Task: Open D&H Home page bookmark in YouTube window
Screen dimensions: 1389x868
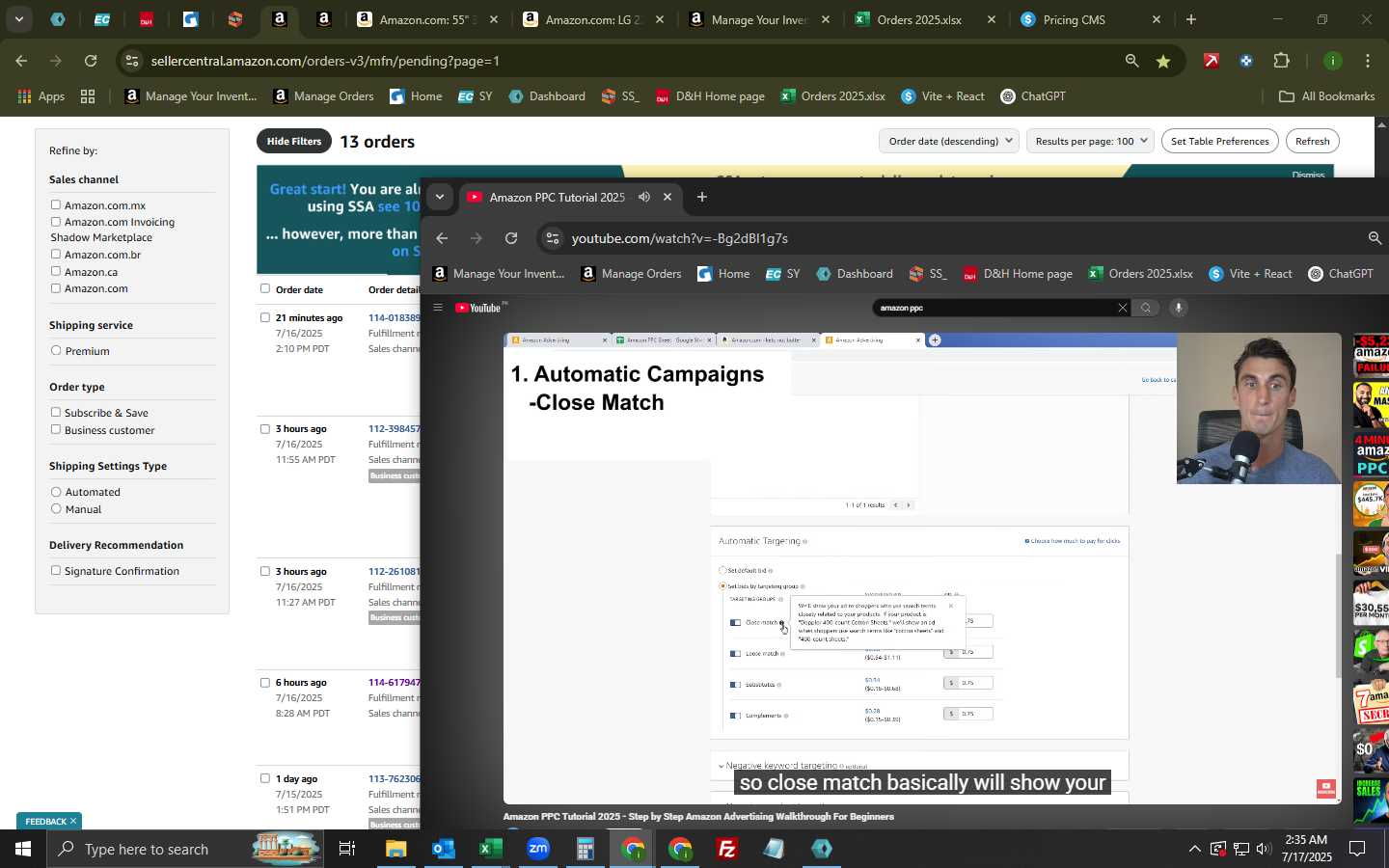Action: point(1018,274)
